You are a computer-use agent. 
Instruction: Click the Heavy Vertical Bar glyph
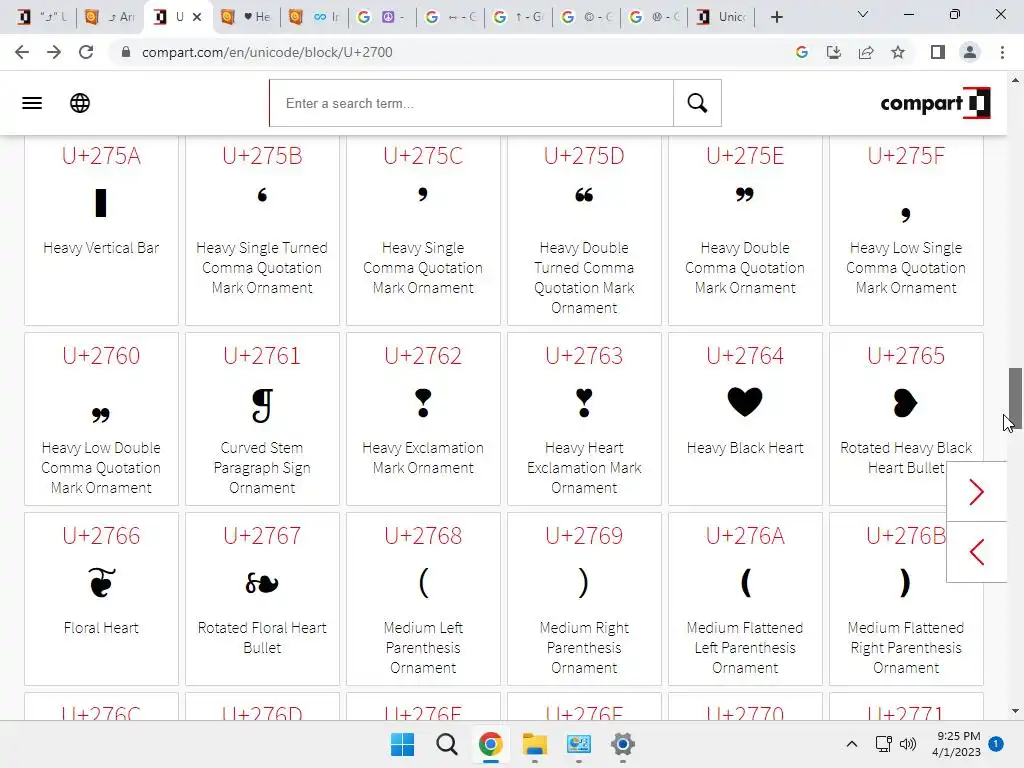tap(101, 202)
